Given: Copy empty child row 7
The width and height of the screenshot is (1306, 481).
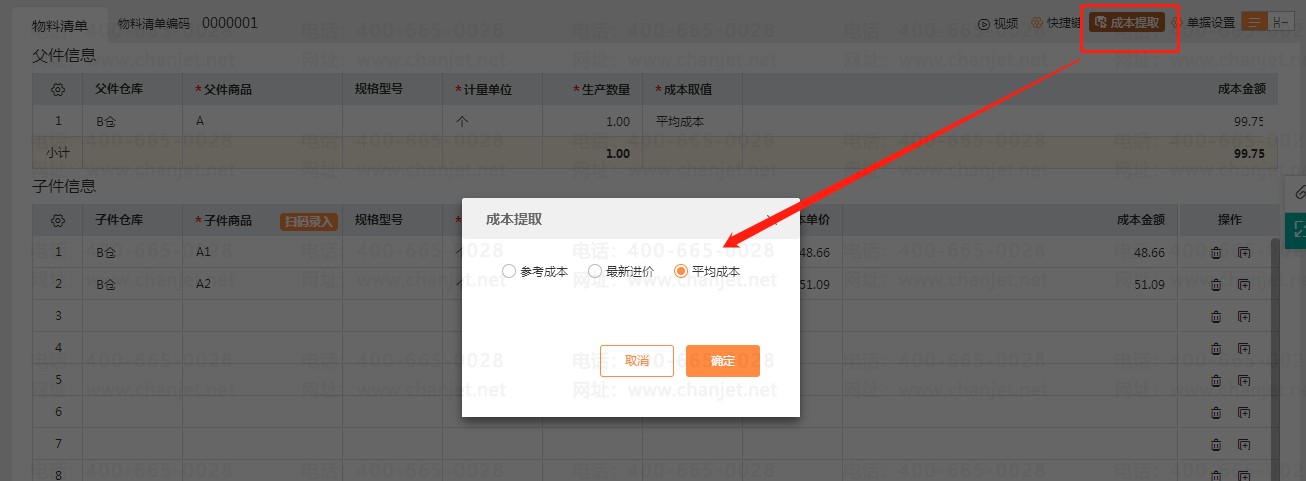Looking at the screenshot, I should pos(1244,443).
